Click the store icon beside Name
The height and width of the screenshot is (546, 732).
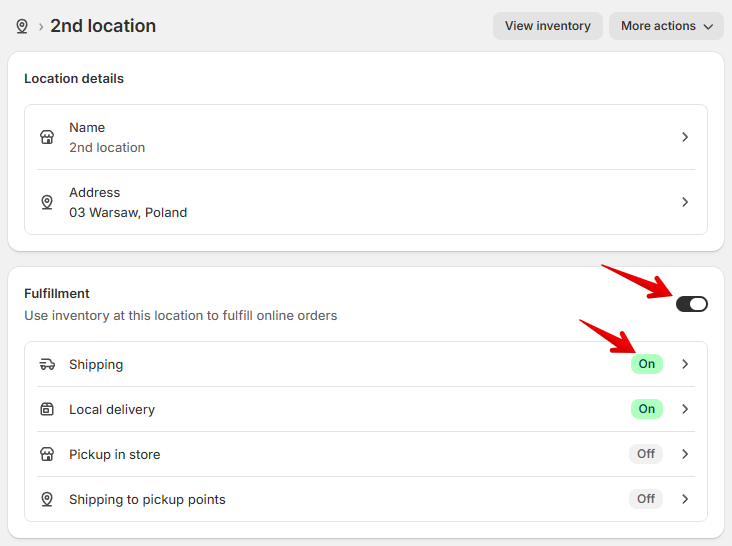(47, 137)
